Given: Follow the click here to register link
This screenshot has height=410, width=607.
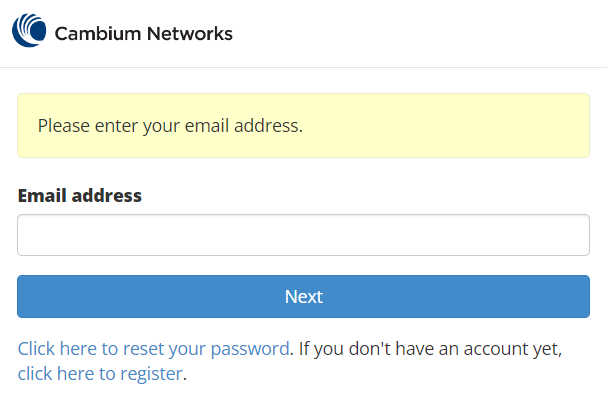Looking at the screenshot, I should pos(100,374).
